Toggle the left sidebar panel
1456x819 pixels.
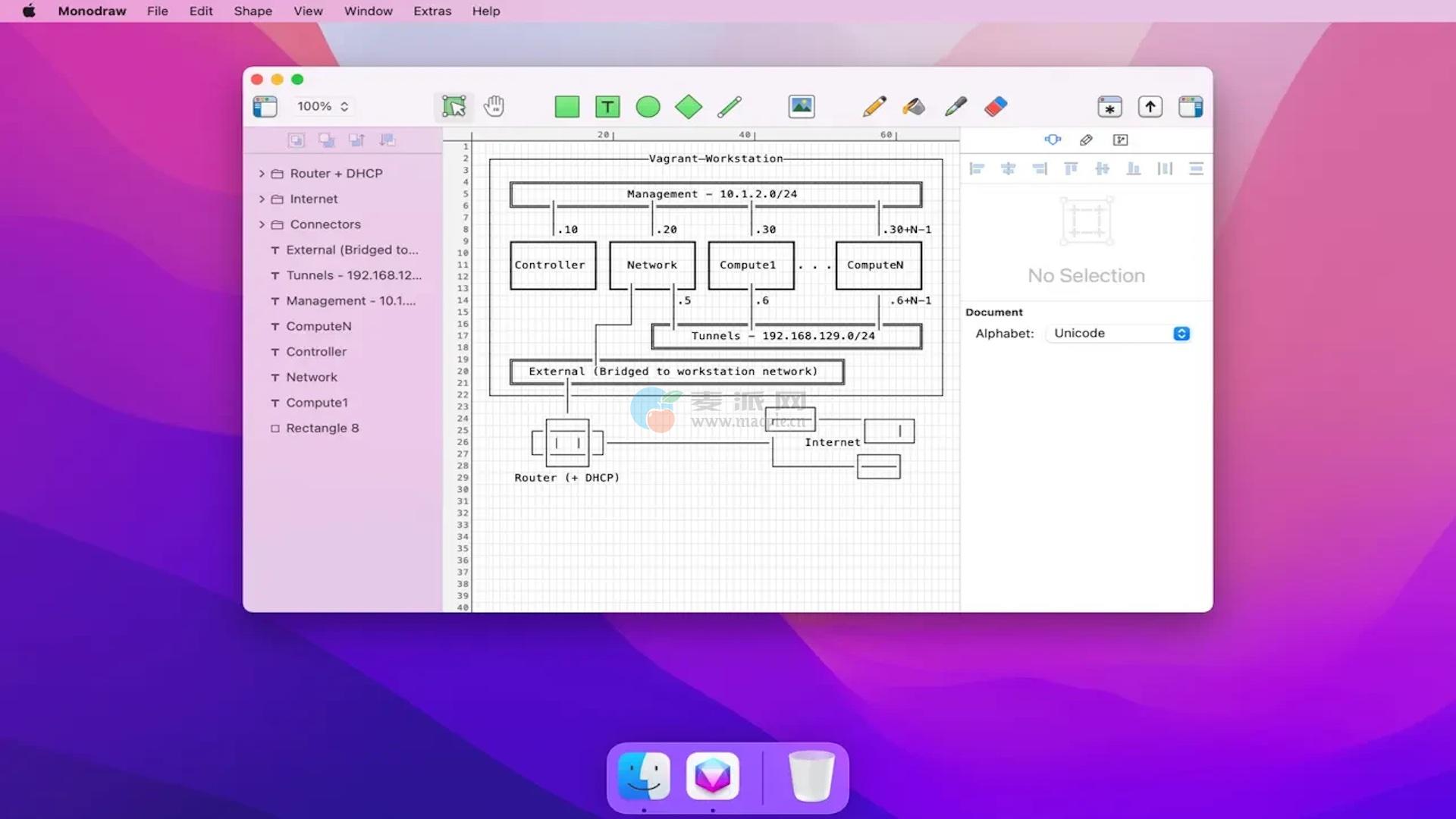(x=265, y=107)
